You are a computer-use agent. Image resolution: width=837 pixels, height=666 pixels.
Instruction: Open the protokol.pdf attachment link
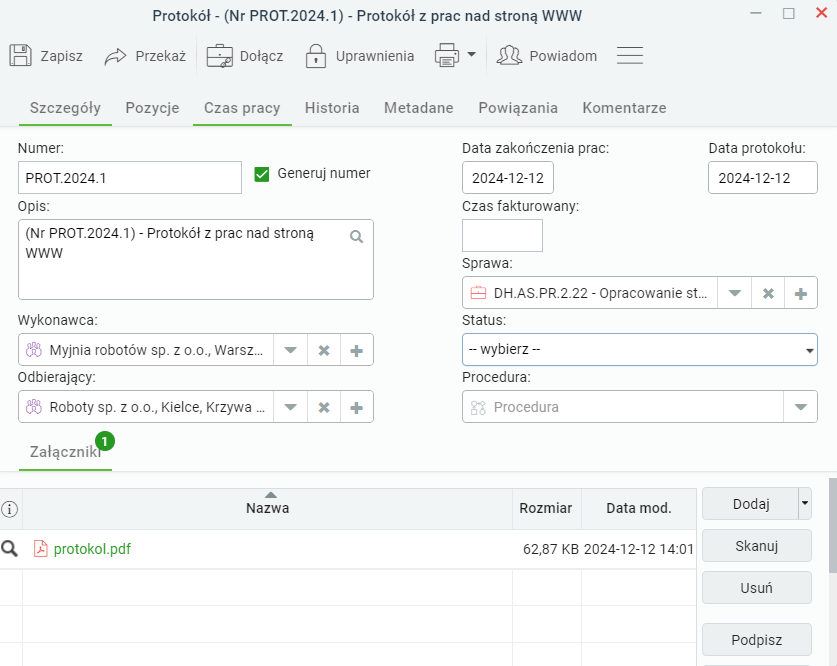[x=92, y=549]
